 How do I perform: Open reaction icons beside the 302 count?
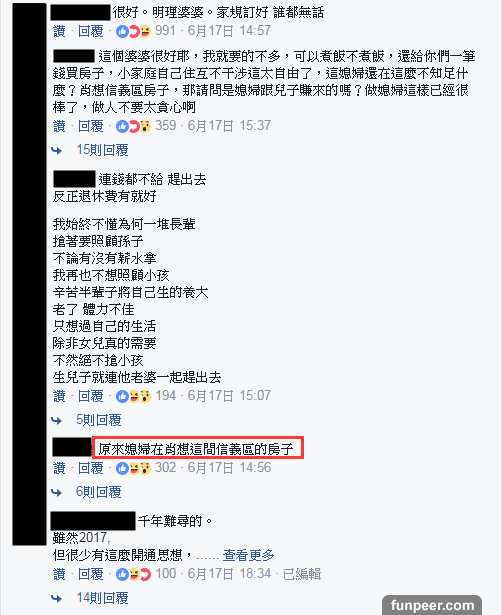pyautogui.click(x=133, y=468)
